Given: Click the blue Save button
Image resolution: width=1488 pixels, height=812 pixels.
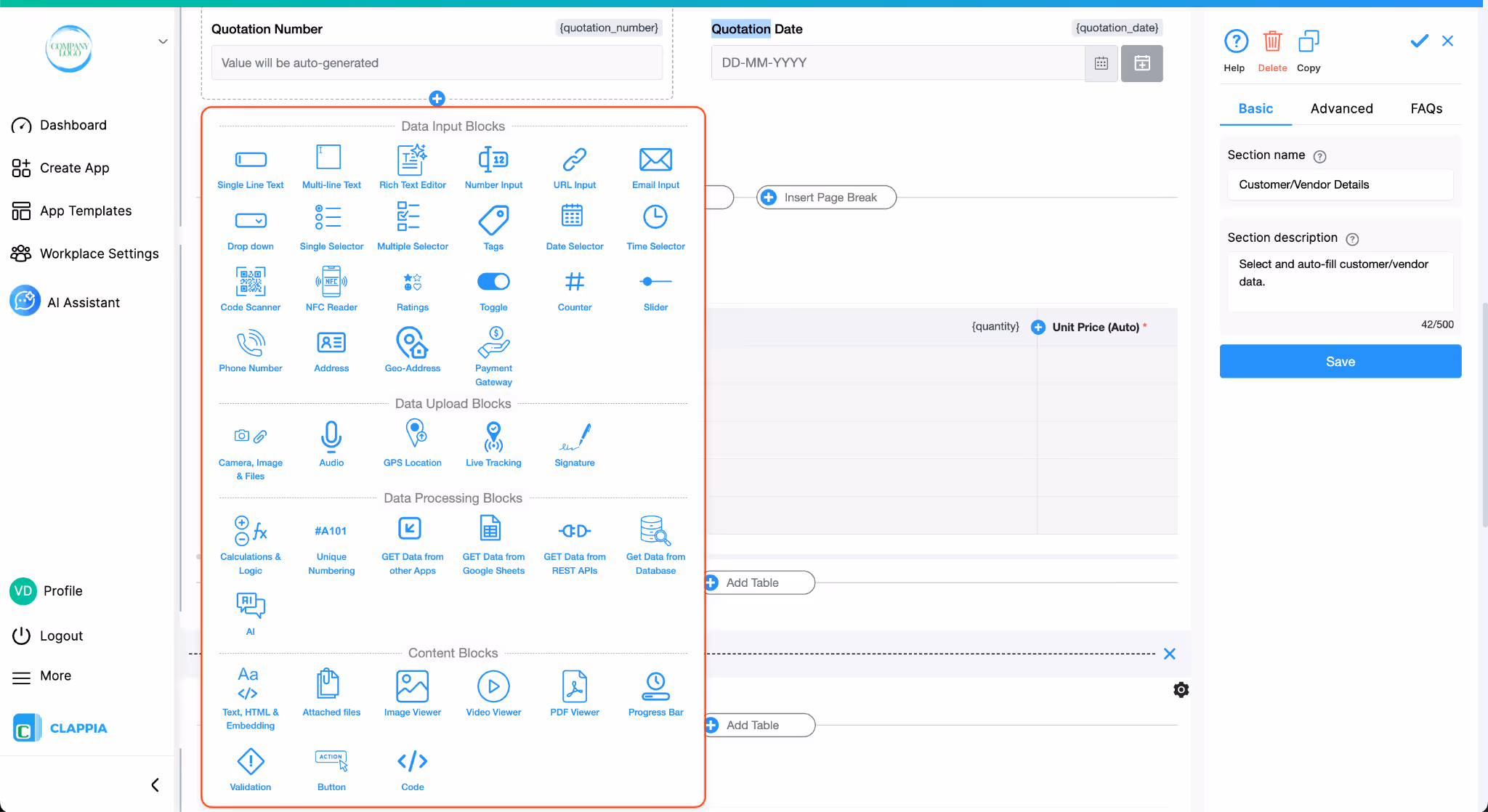Looking at the screenshot, I should coord(1340,361).
